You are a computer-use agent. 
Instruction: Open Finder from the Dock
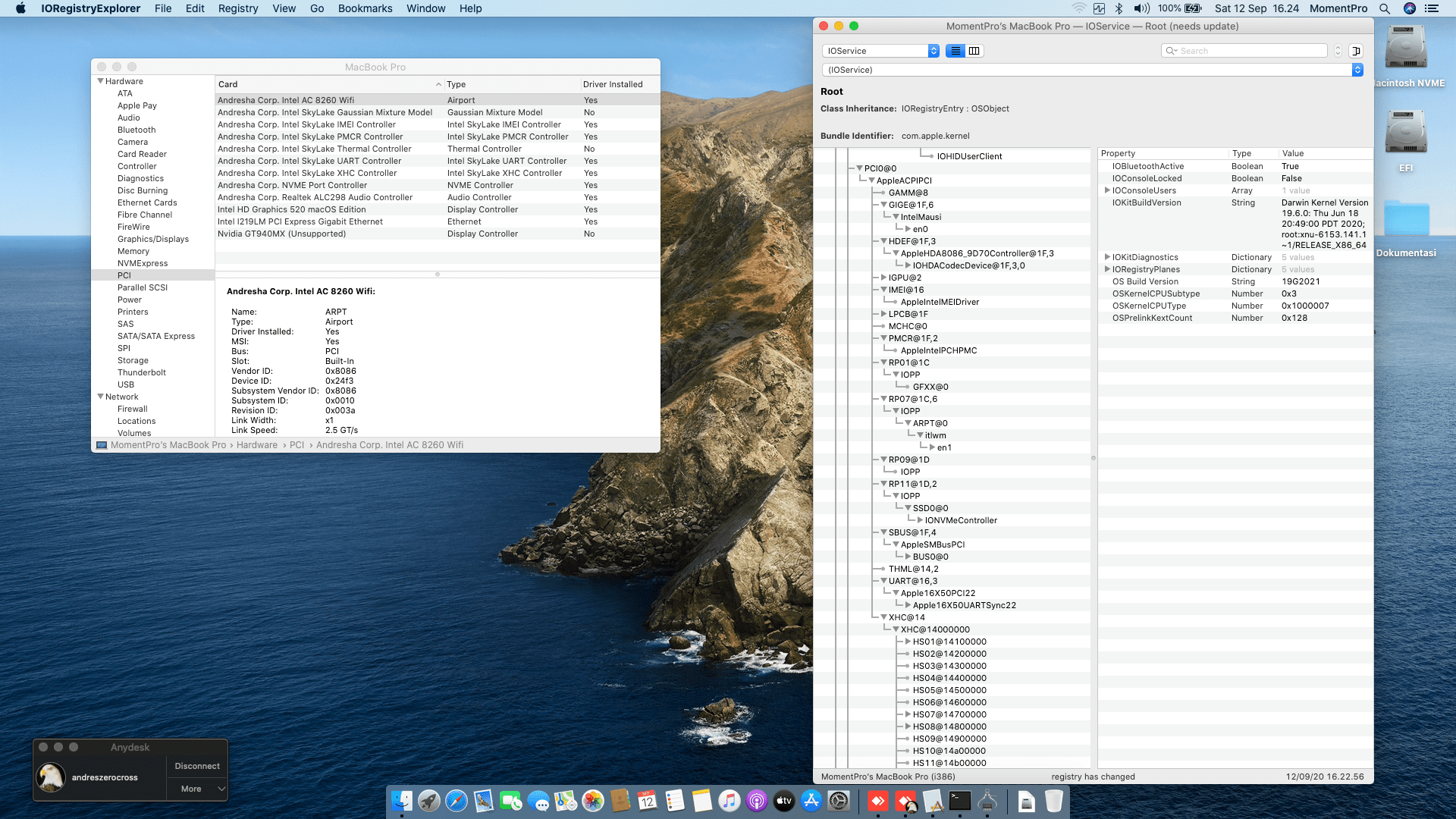pyautogui.click(x=402, y=801)
